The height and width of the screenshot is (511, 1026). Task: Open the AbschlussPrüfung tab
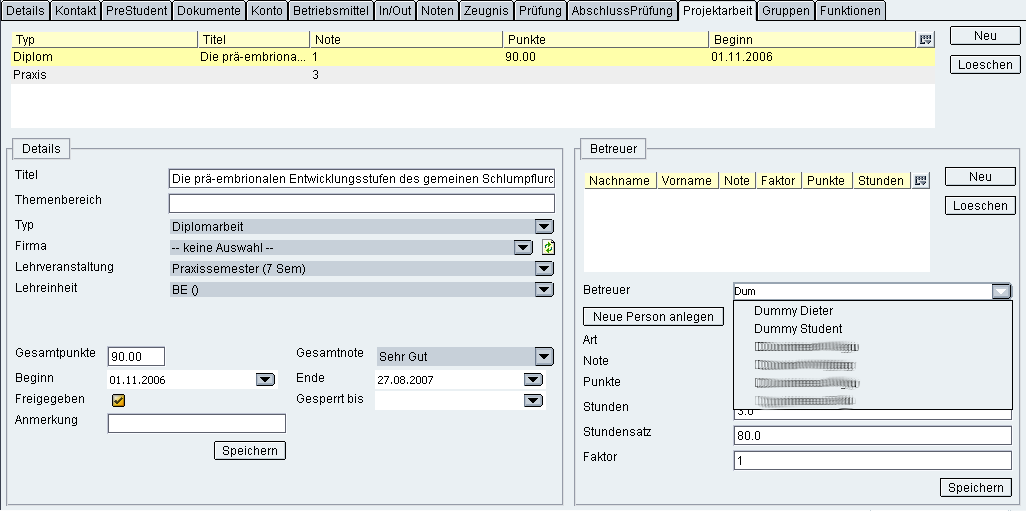click(622, 11)
